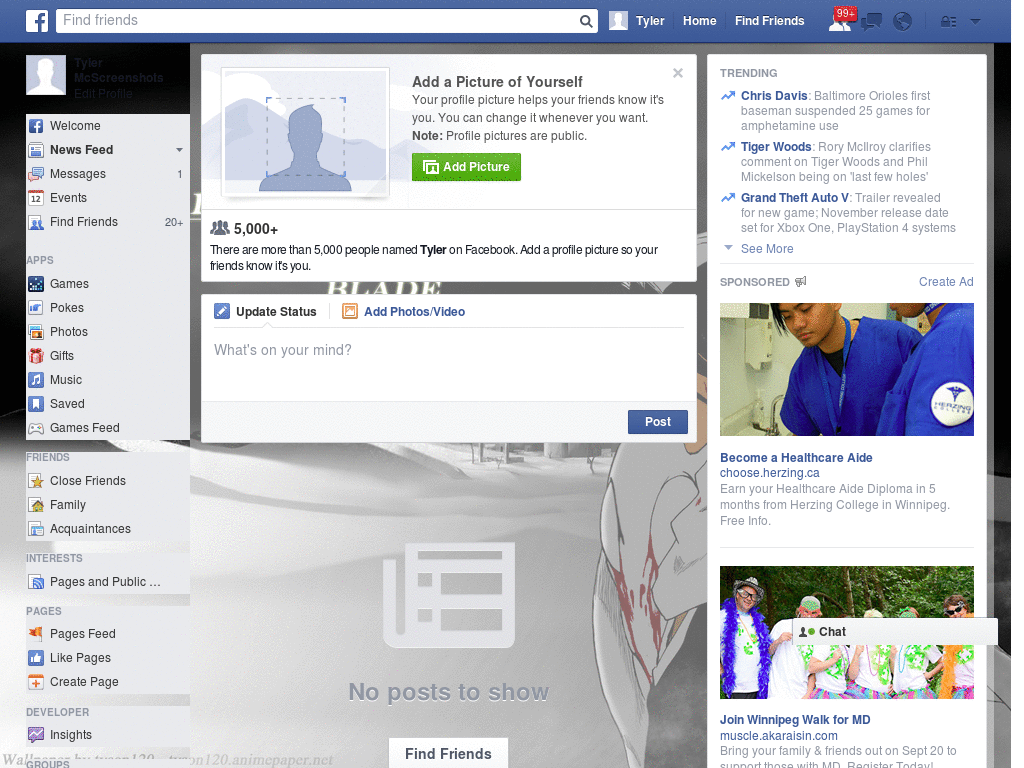This screenshot has width=1024, height=768.
Task: Click the Insights chart icon
Action: [36, 735]
